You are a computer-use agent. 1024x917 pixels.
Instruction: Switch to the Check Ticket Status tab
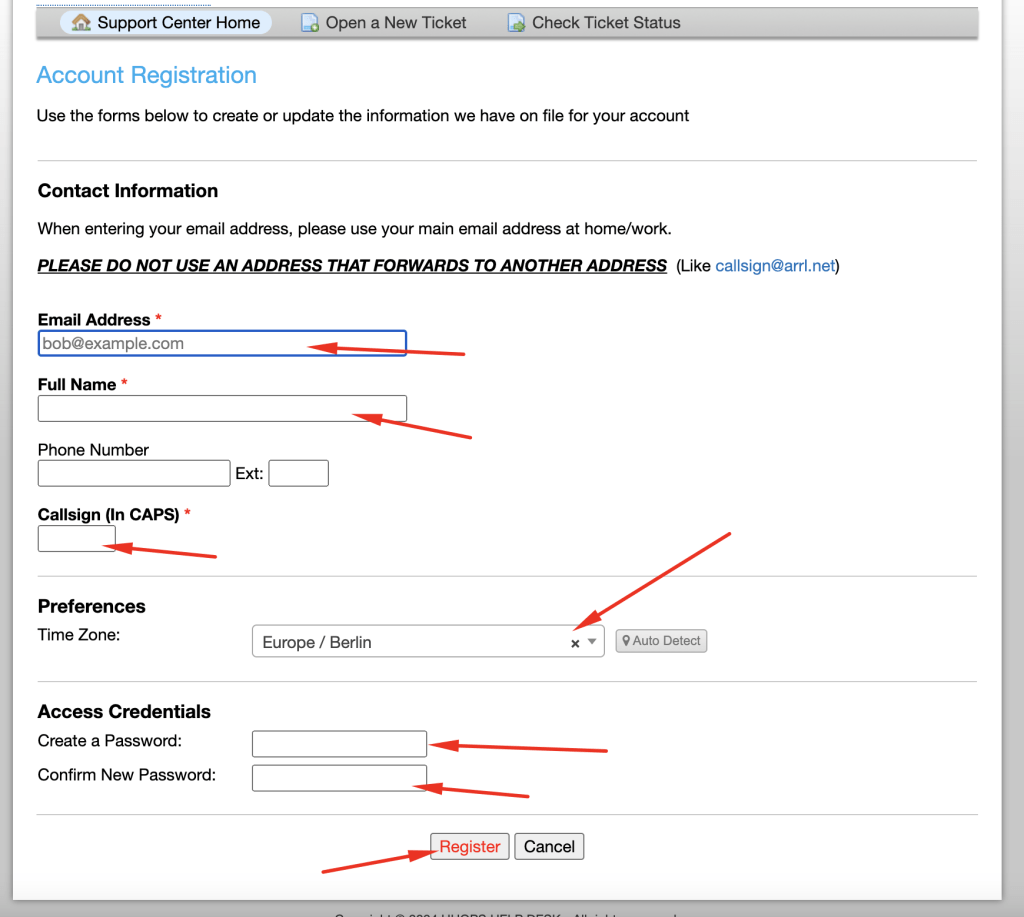(605, 22)
